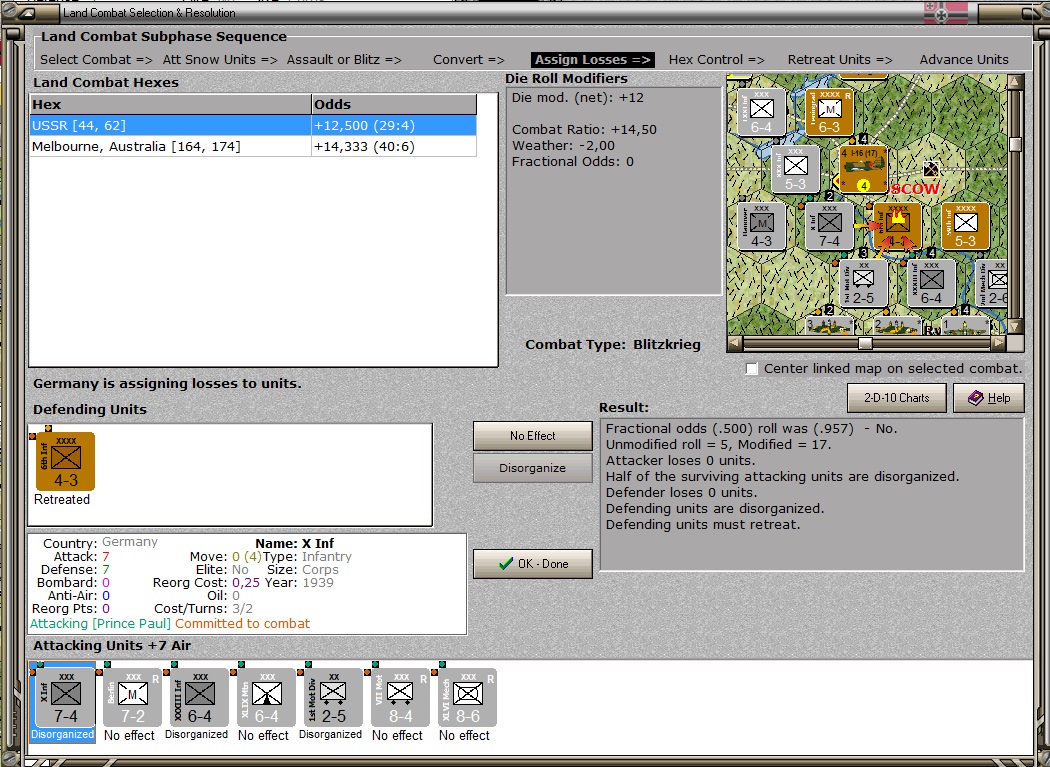Click the map horizontal scrollbar thumb
1050x767 pixels.
click(865, 343)
